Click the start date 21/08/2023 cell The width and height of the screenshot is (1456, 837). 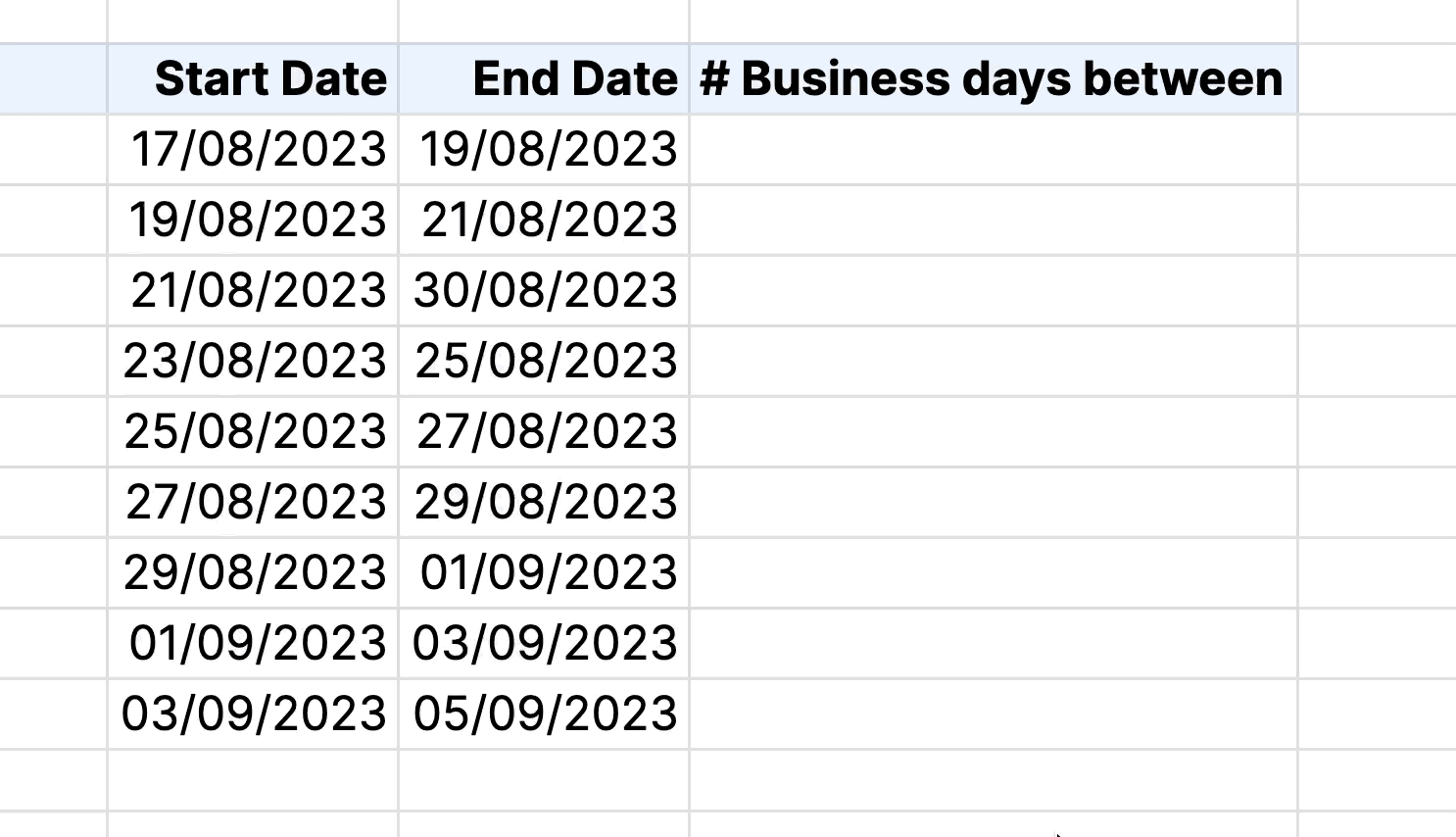point(253,291)
